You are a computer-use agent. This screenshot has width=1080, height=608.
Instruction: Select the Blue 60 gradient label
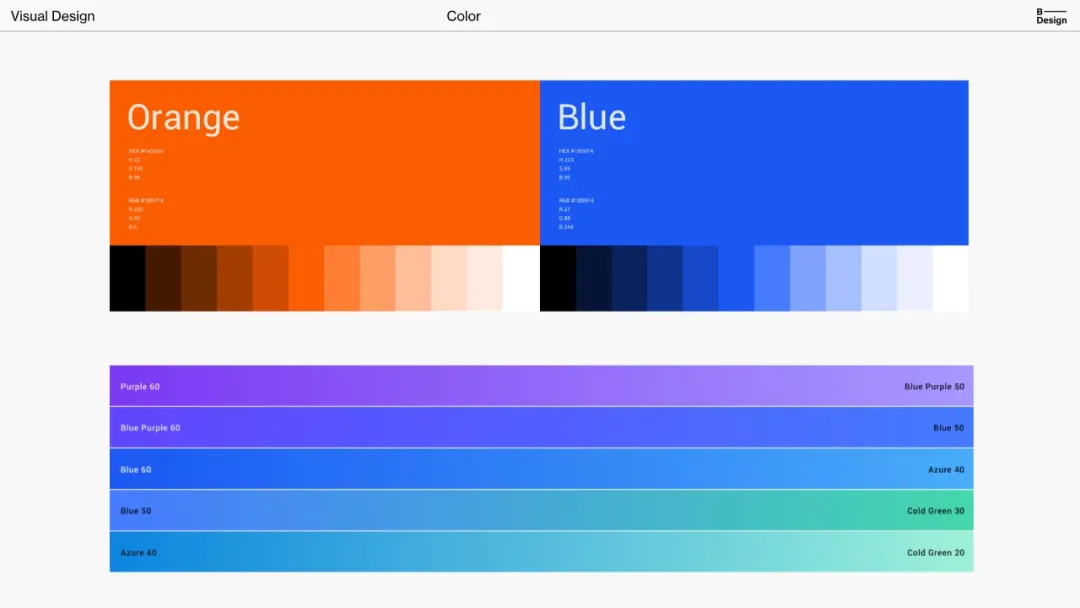[x=136, y=470]
